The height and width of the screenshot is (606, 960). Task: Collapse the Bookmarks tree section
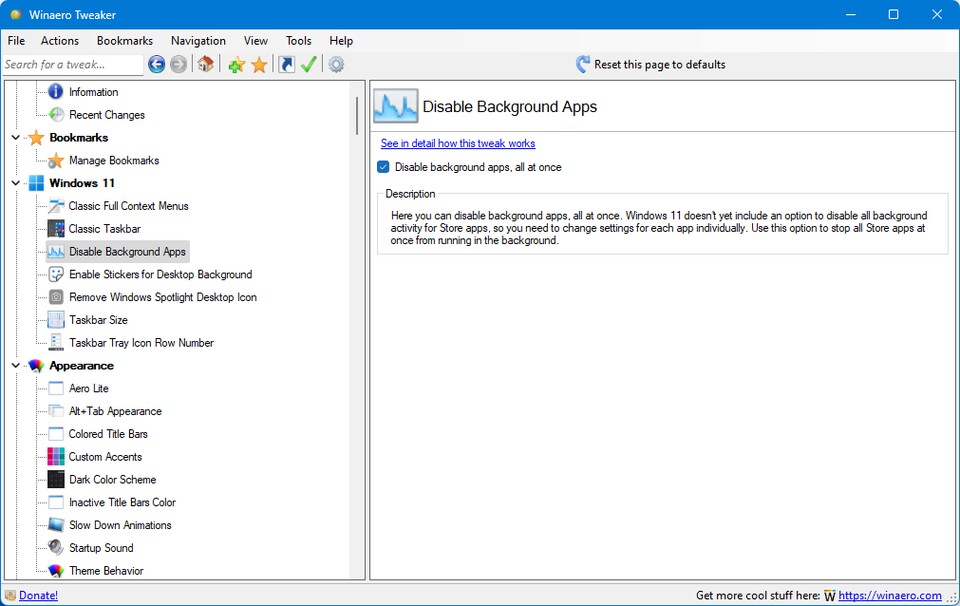coord(16,138)
